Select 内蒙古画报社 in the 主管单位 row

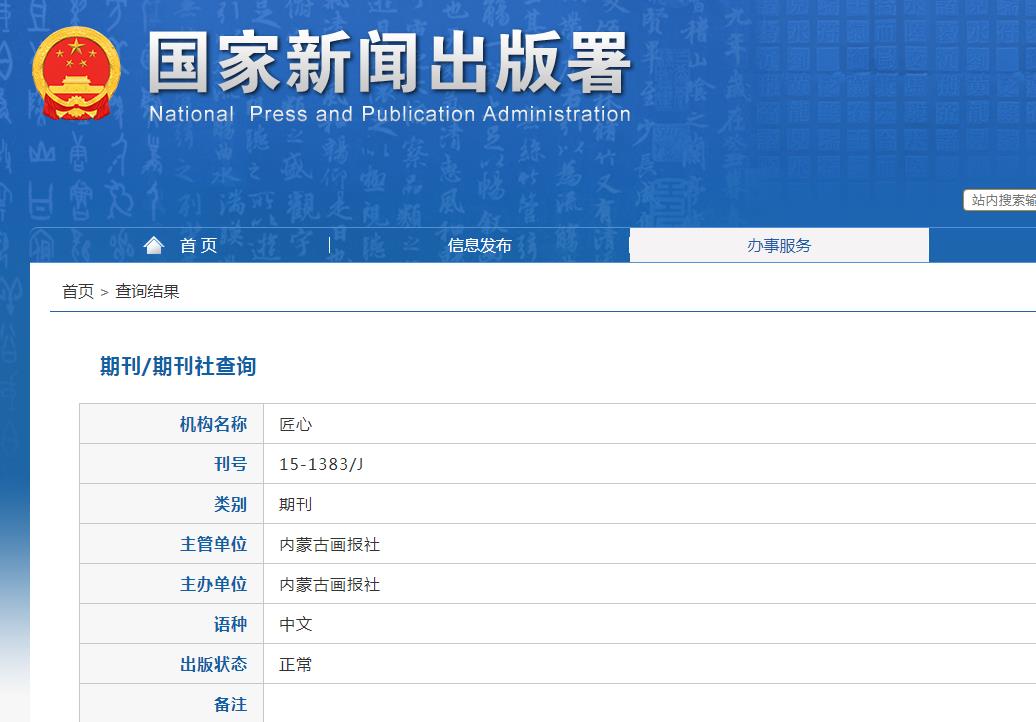[x=330, y=544]
